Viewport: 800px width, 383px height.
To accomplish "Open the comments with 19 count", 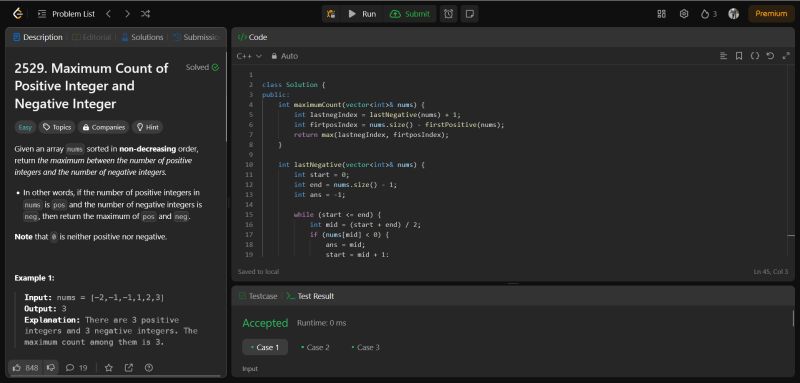I will (x=77, y=368).
